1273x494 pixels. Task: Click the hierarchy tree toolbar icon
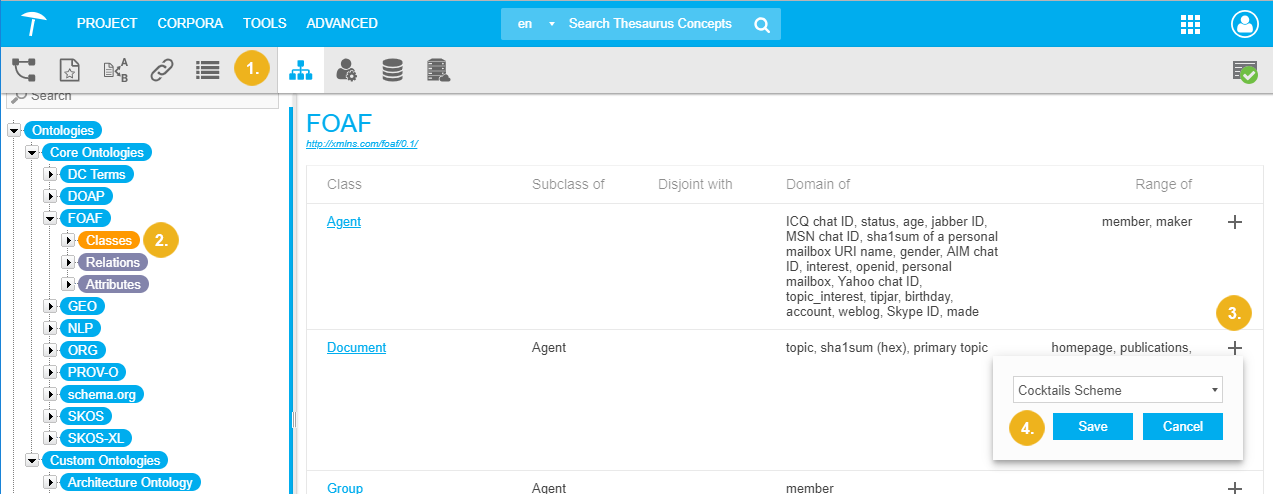24,70
